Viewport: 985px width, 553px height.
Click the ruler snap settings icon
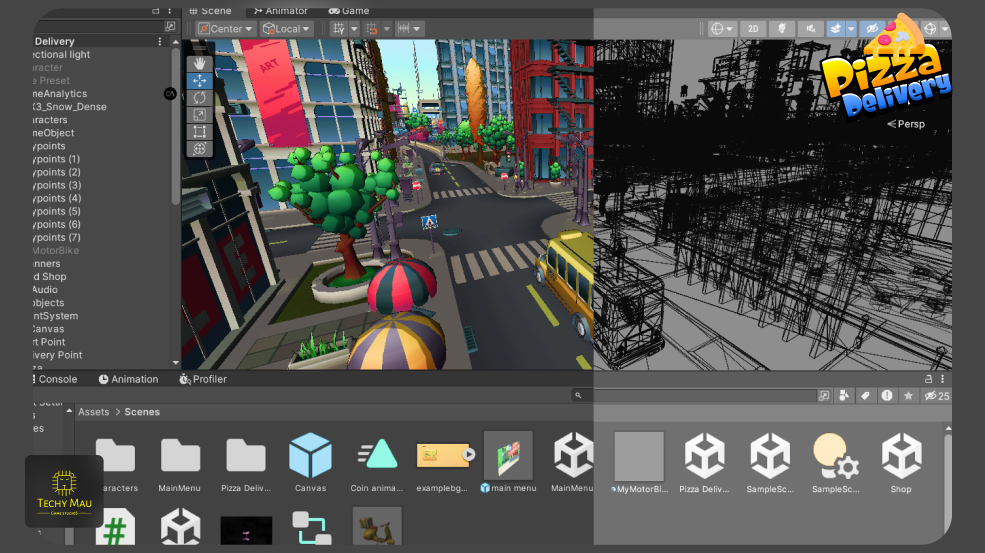point(403,28)
